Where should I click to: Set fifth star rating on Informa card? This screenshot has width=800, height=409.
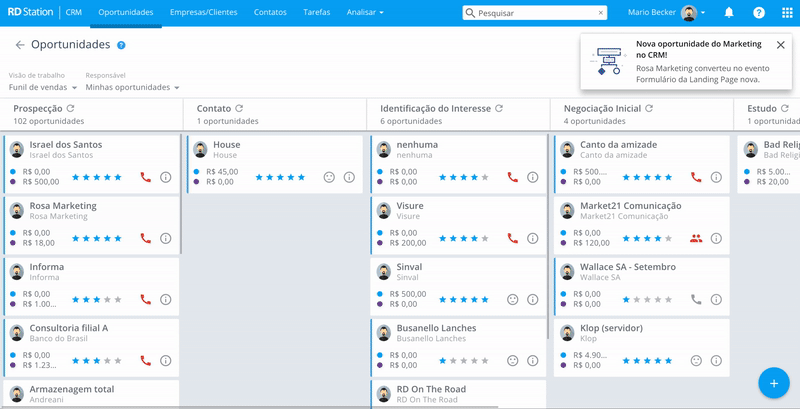point(118,299)
